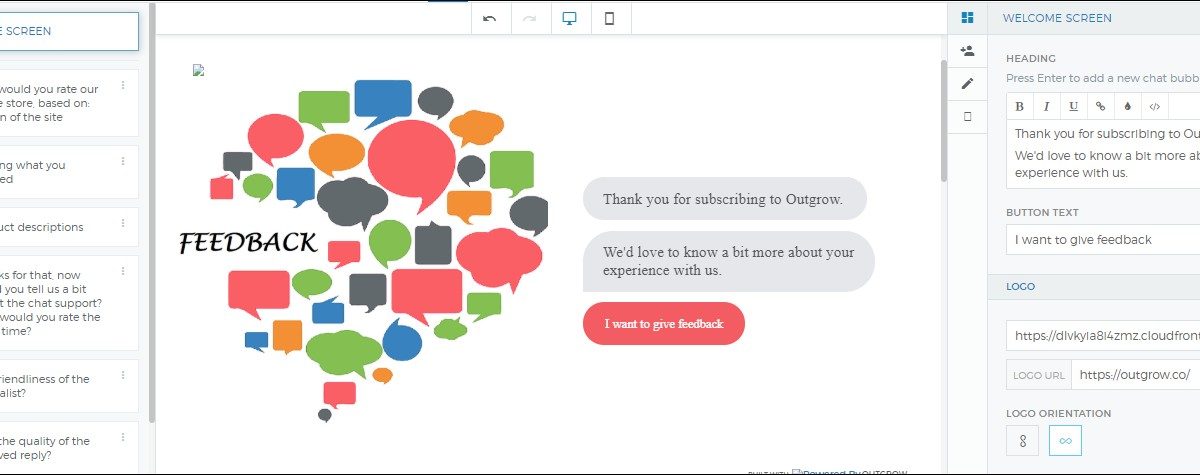The width and height of the screenshot is (1200, 475).
Task: Select the first logo orientation option
Action: [x=1023, y=441]
